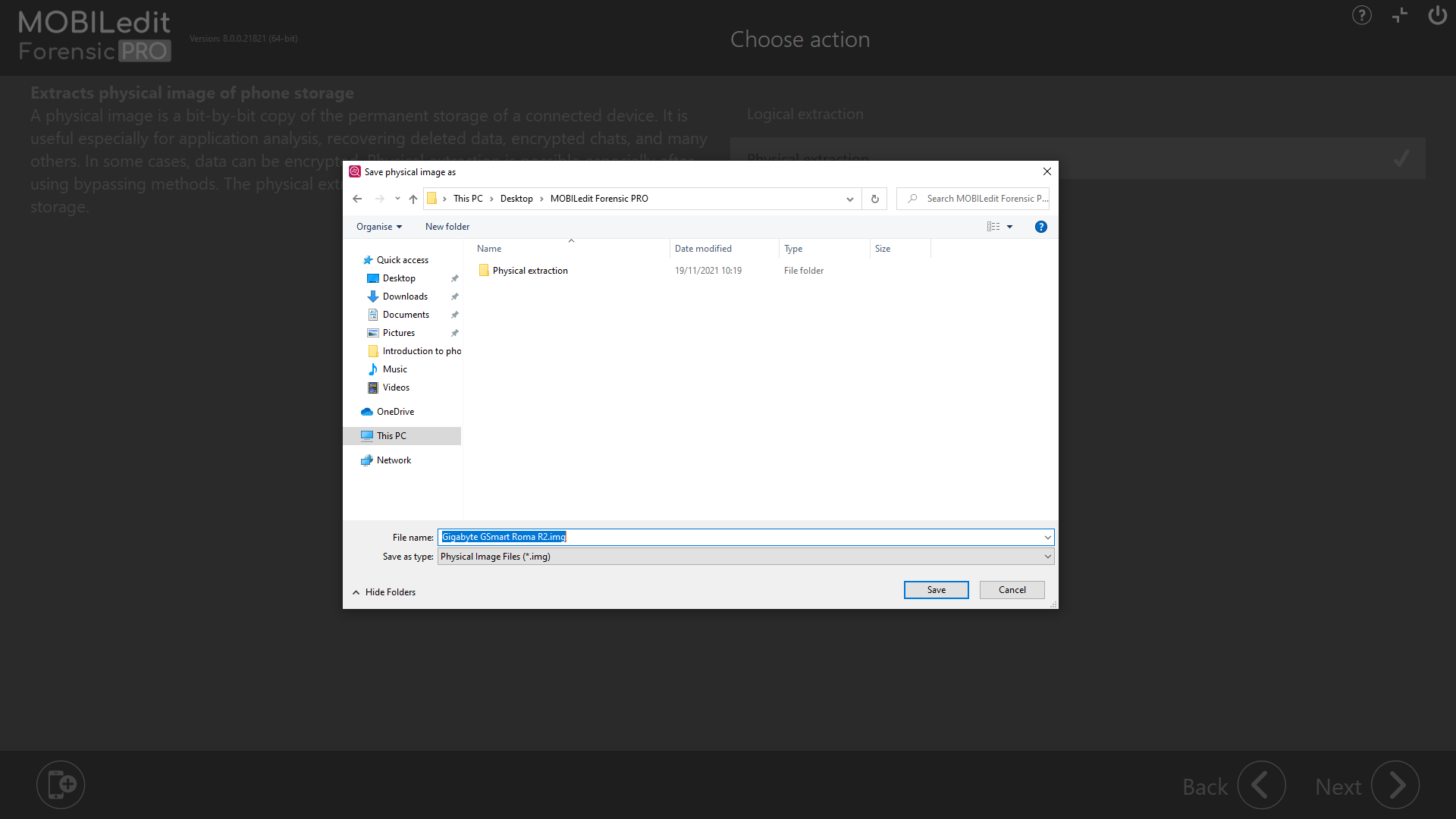Select Downloads in the navigation pane
The image size is (1456, 819).
(405, 297)
